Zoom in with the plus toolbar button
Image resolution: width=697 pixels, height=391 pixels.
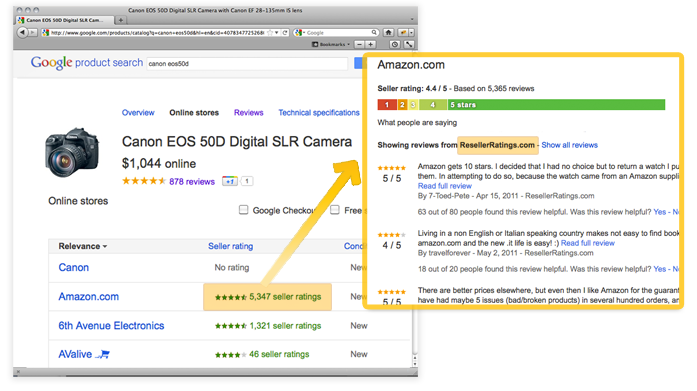(370, 44)
